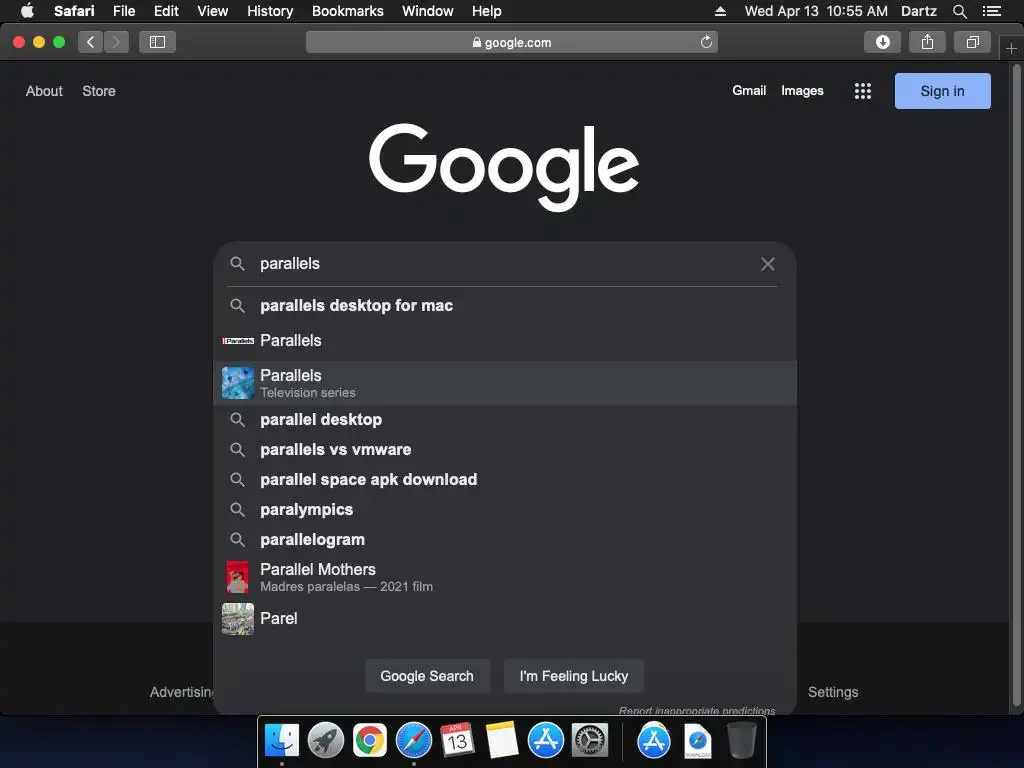Select suggestion parallels vs vmware

[505, 450]
